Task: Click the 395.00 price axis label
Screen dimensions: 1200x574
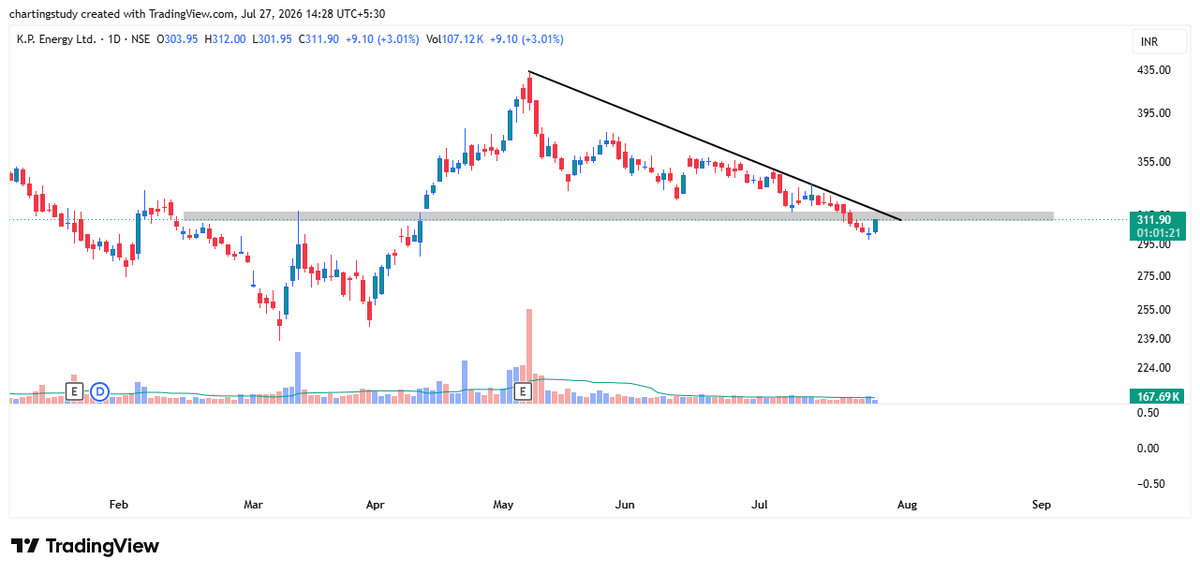Action: click(1154, 113)
